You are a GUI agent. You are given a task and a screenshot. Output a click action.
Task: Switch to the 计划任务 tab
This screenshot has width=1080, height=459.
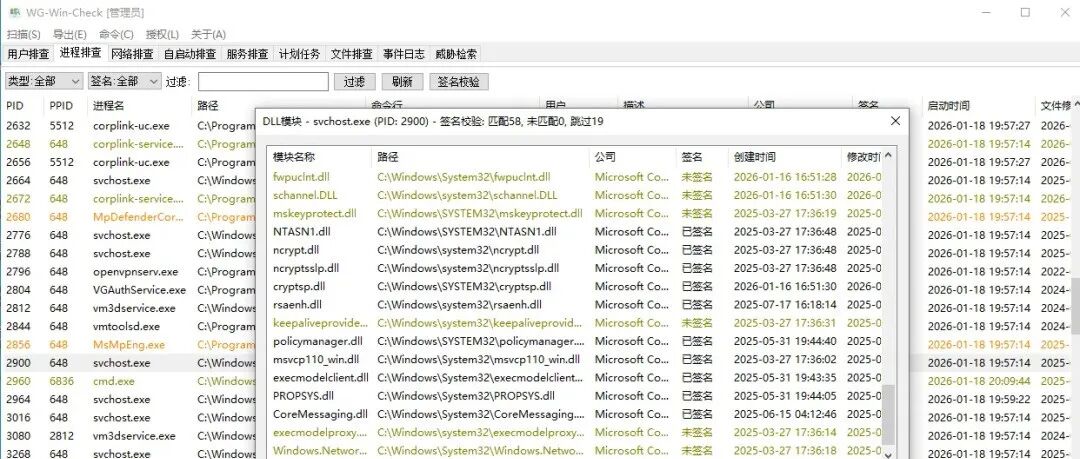tap(299, 54)
